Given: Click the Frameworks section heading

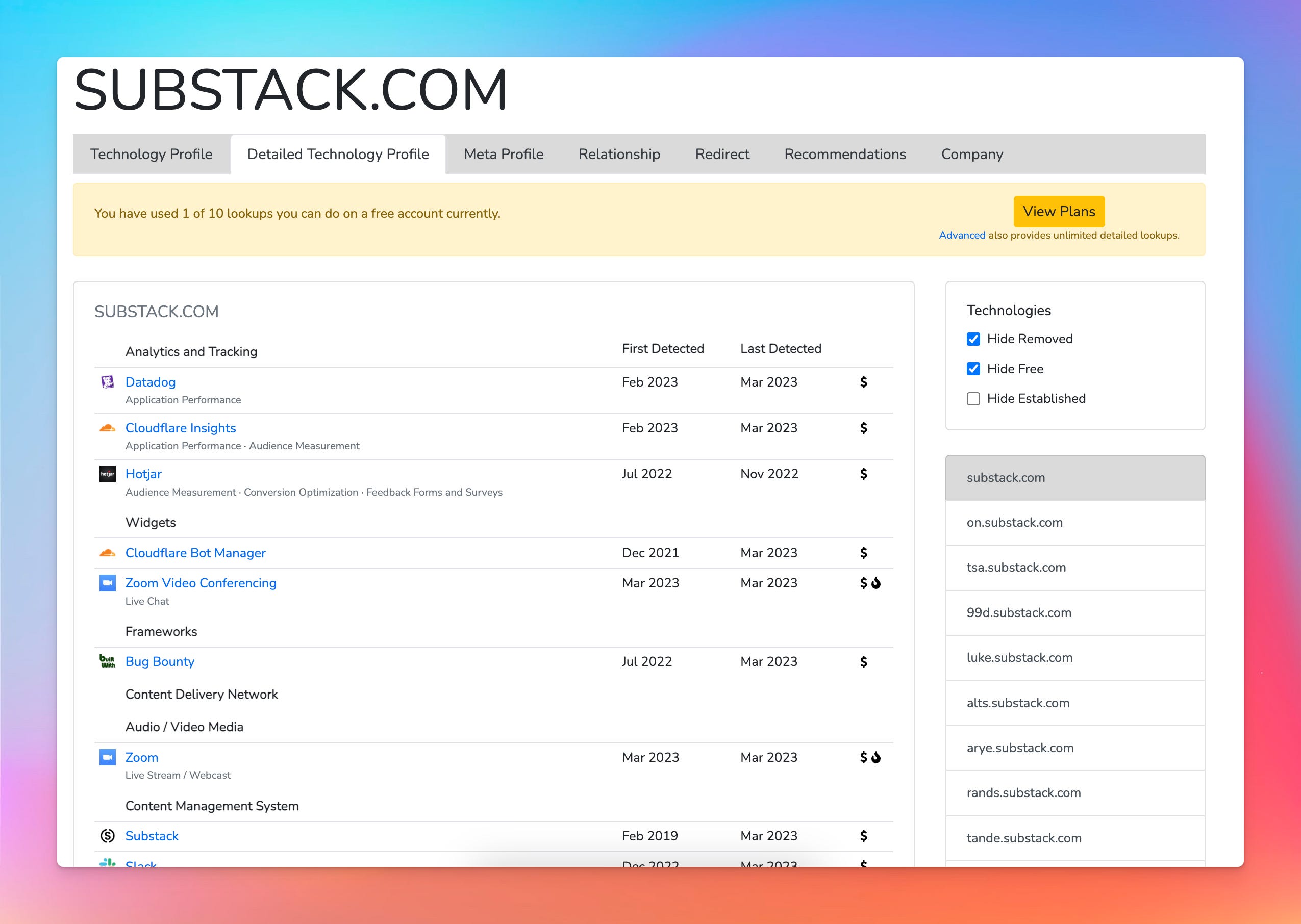Looking at the screenshot, I should 161,631.
